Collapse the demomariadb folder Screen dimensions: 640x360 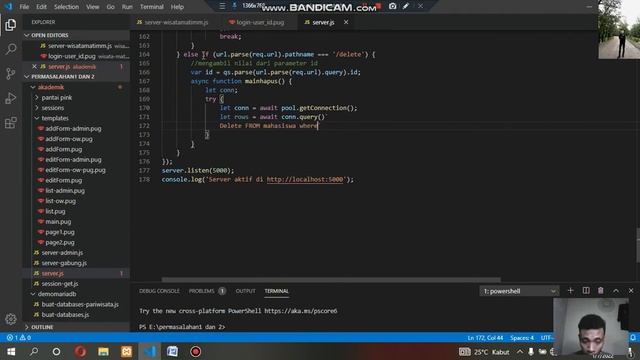click(76, 294)
